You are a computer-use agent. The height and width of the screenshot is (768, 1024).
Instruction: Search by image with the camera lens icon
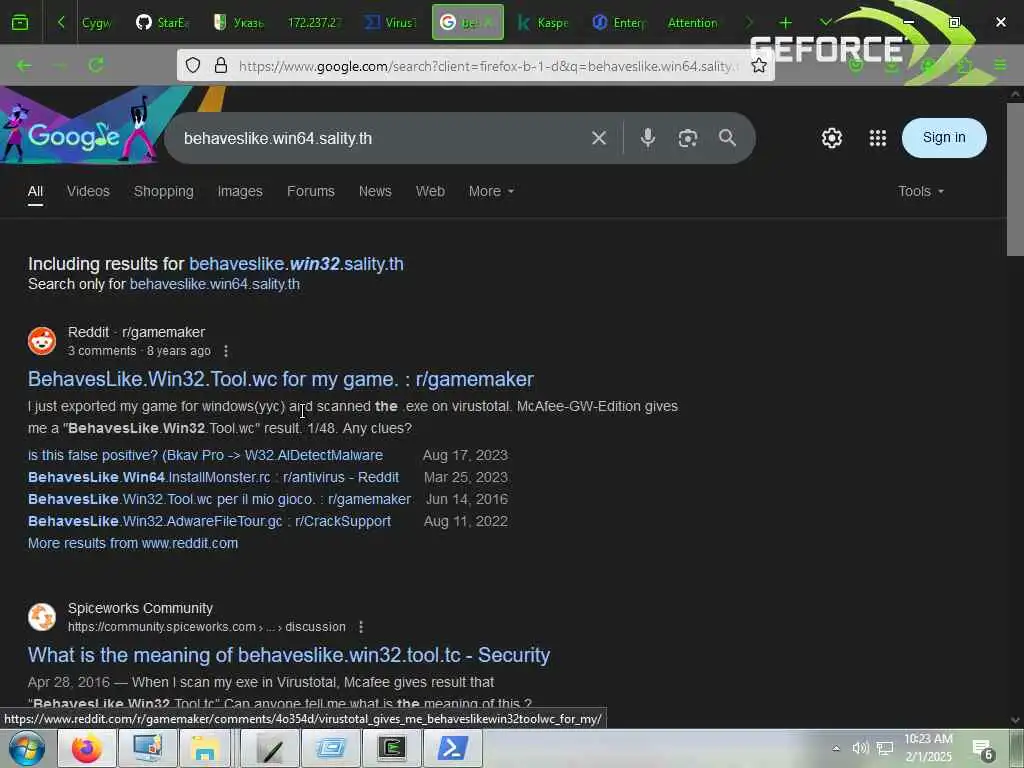click(x=688, y=138)
